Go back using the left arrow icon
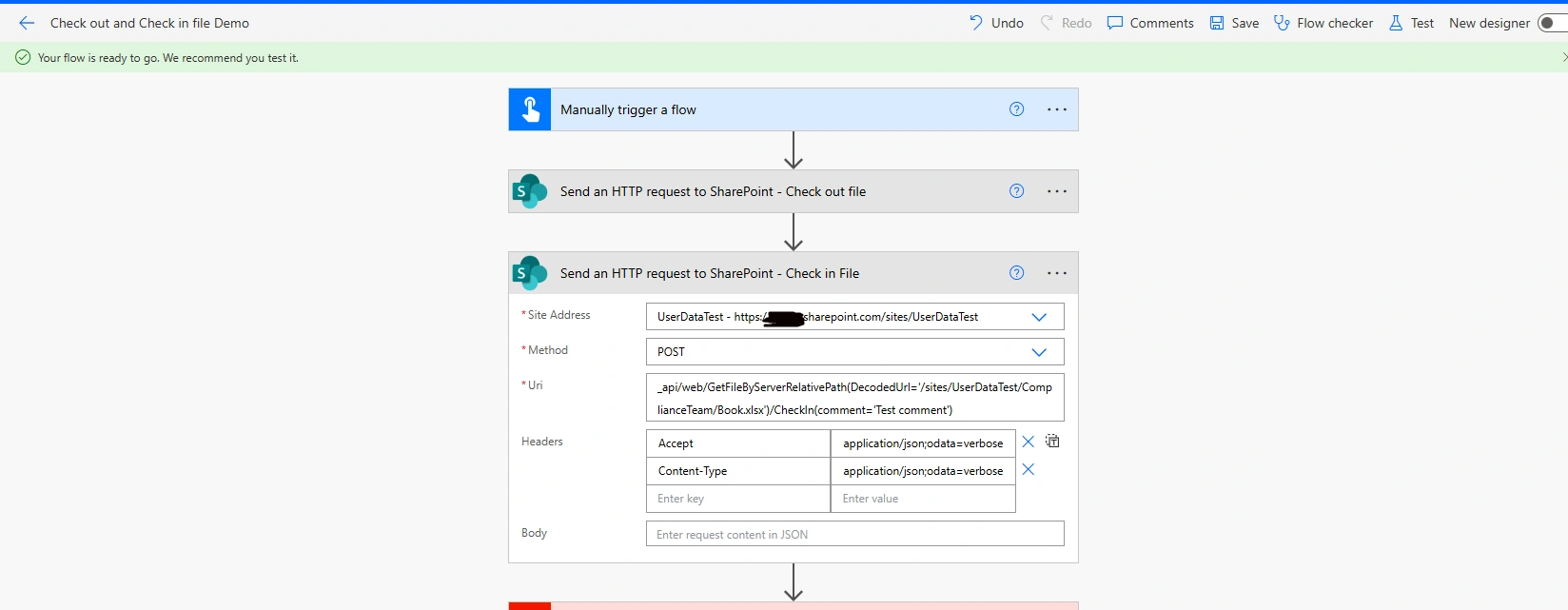1568x610 pixels. pos(27,23)
